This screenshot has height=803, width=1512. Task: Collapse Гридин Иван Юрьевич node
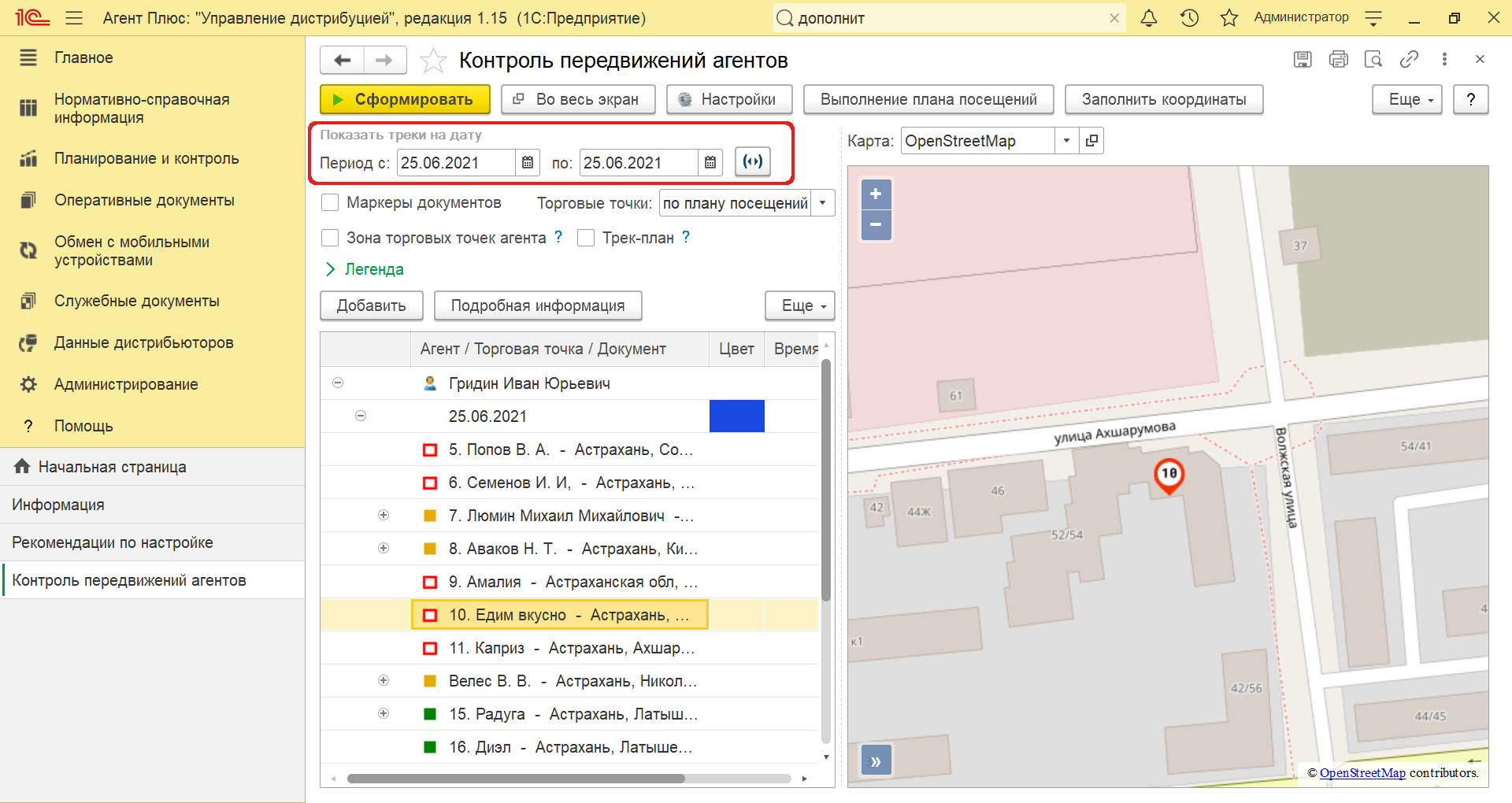338,383
